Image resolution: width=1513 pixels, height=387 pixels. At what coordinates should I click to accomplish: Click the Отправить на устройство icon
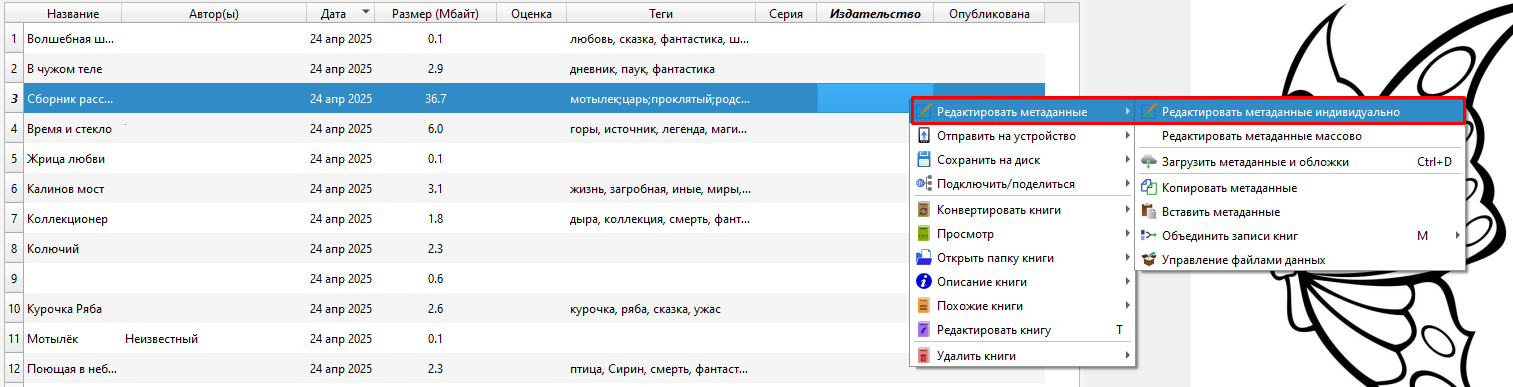point(925,135)
